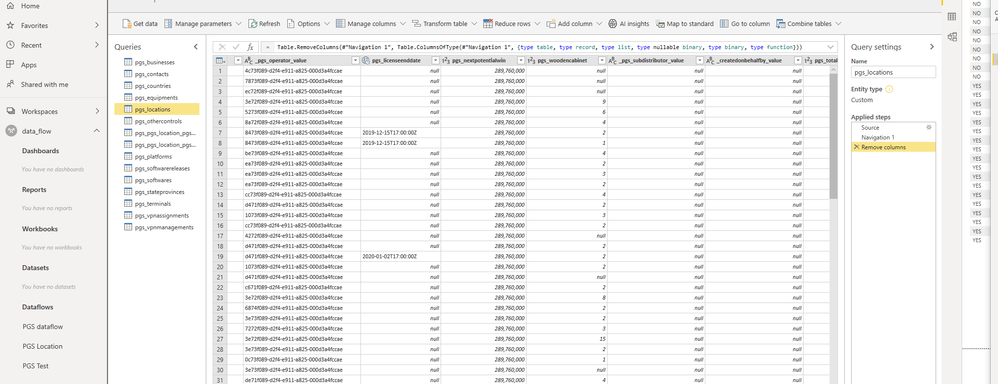Switch to table view icon at right

[x=952, y=17]
